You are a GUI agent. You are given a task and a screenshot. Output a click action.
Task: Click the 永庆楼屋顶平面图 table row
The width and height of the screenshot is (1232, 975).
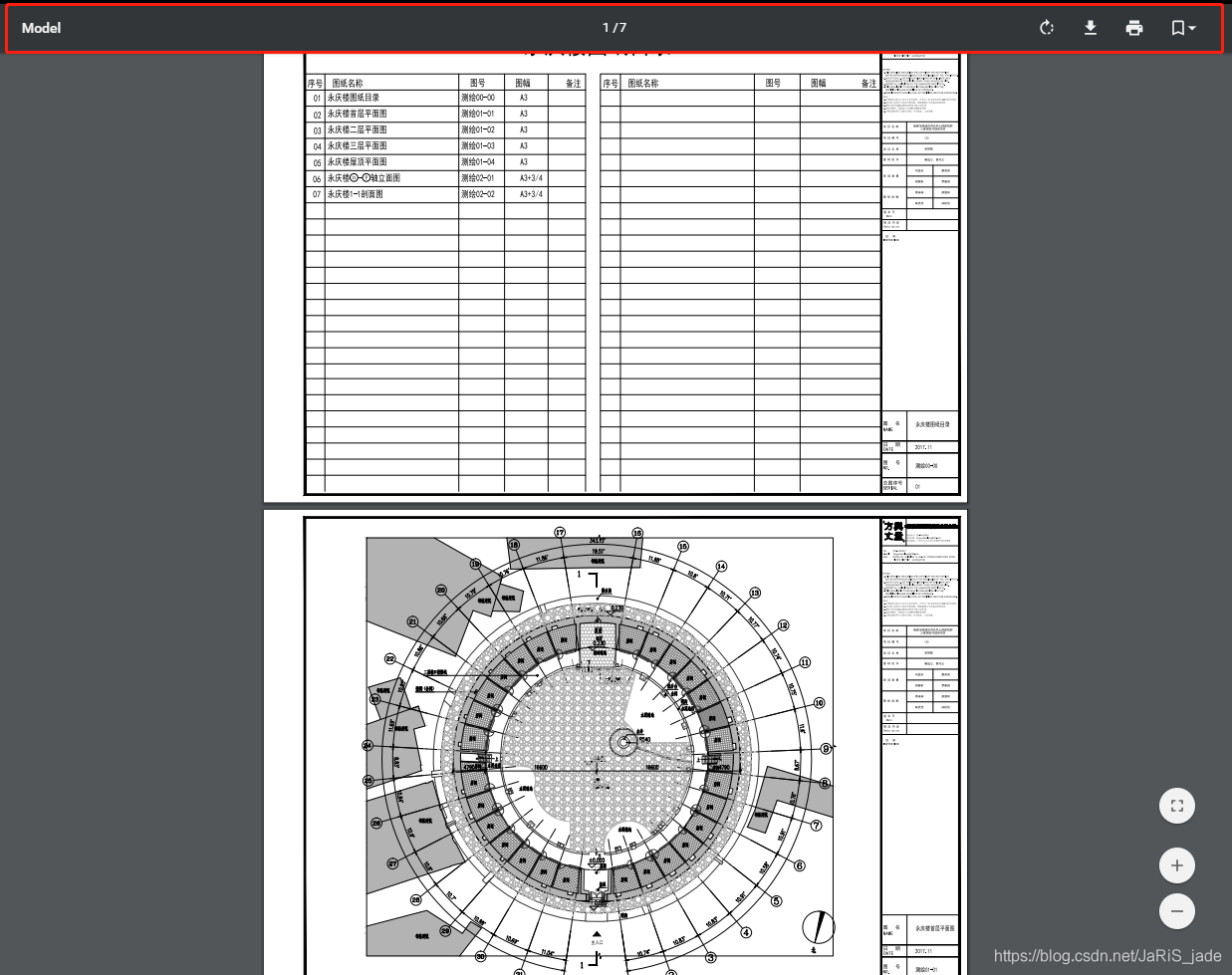pos(444,161)
